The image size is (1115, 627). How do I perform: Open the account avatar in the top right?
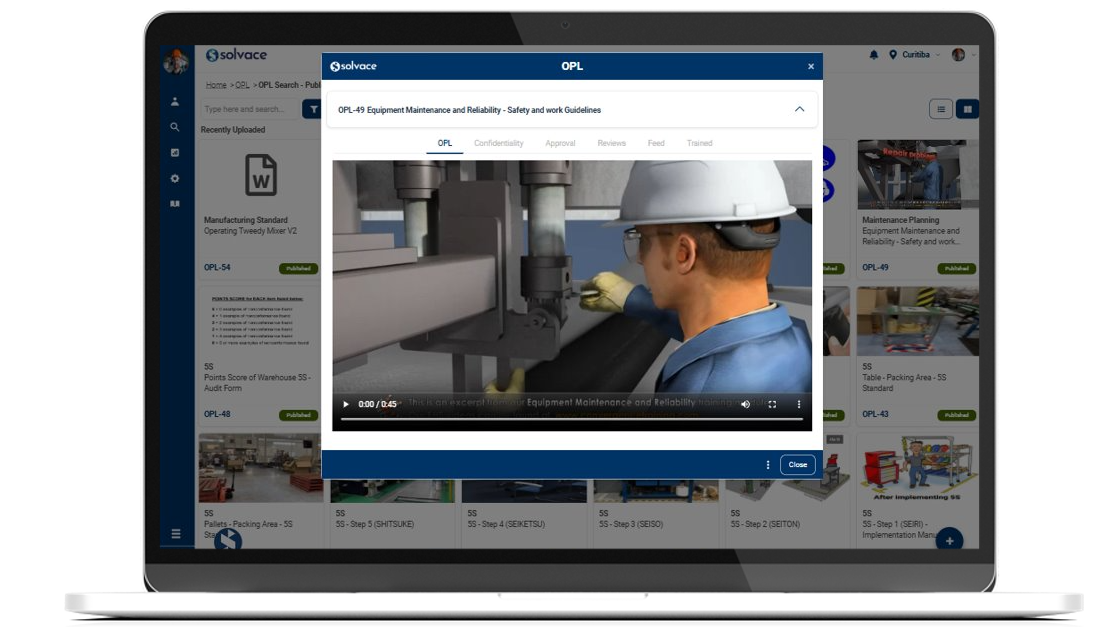coord(959,55)
